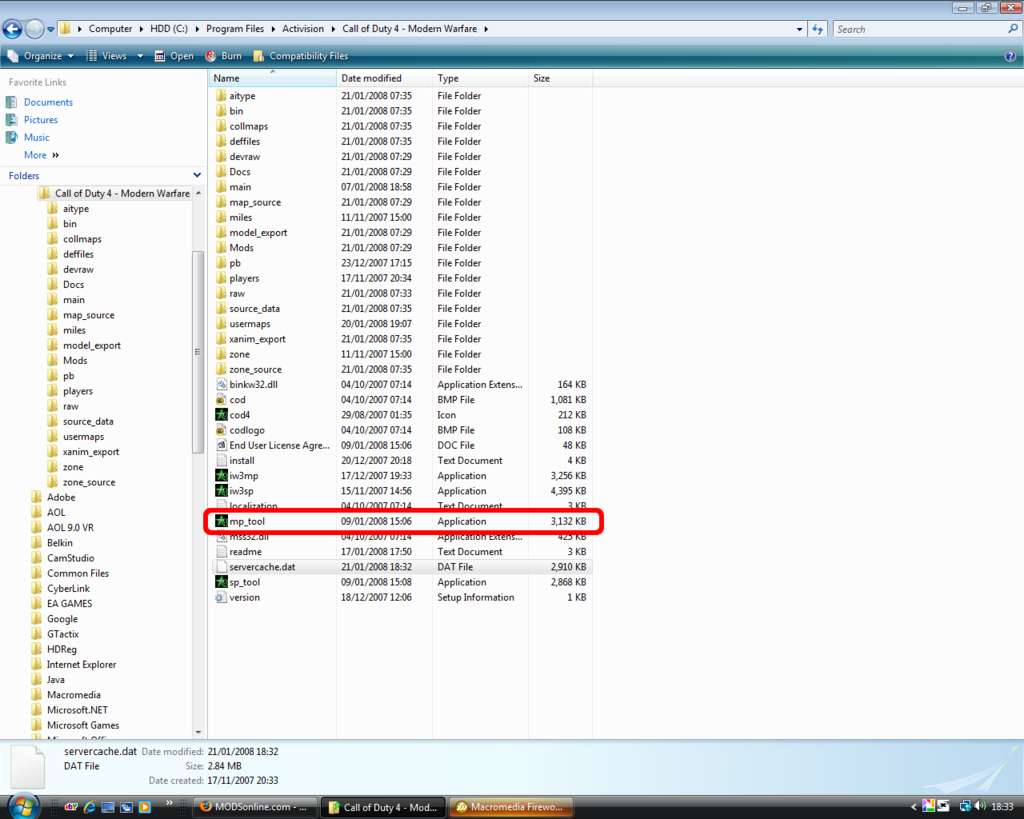Sort files by Date modified column
Viewport: 1024px width, 819px height.
(371, 78)
